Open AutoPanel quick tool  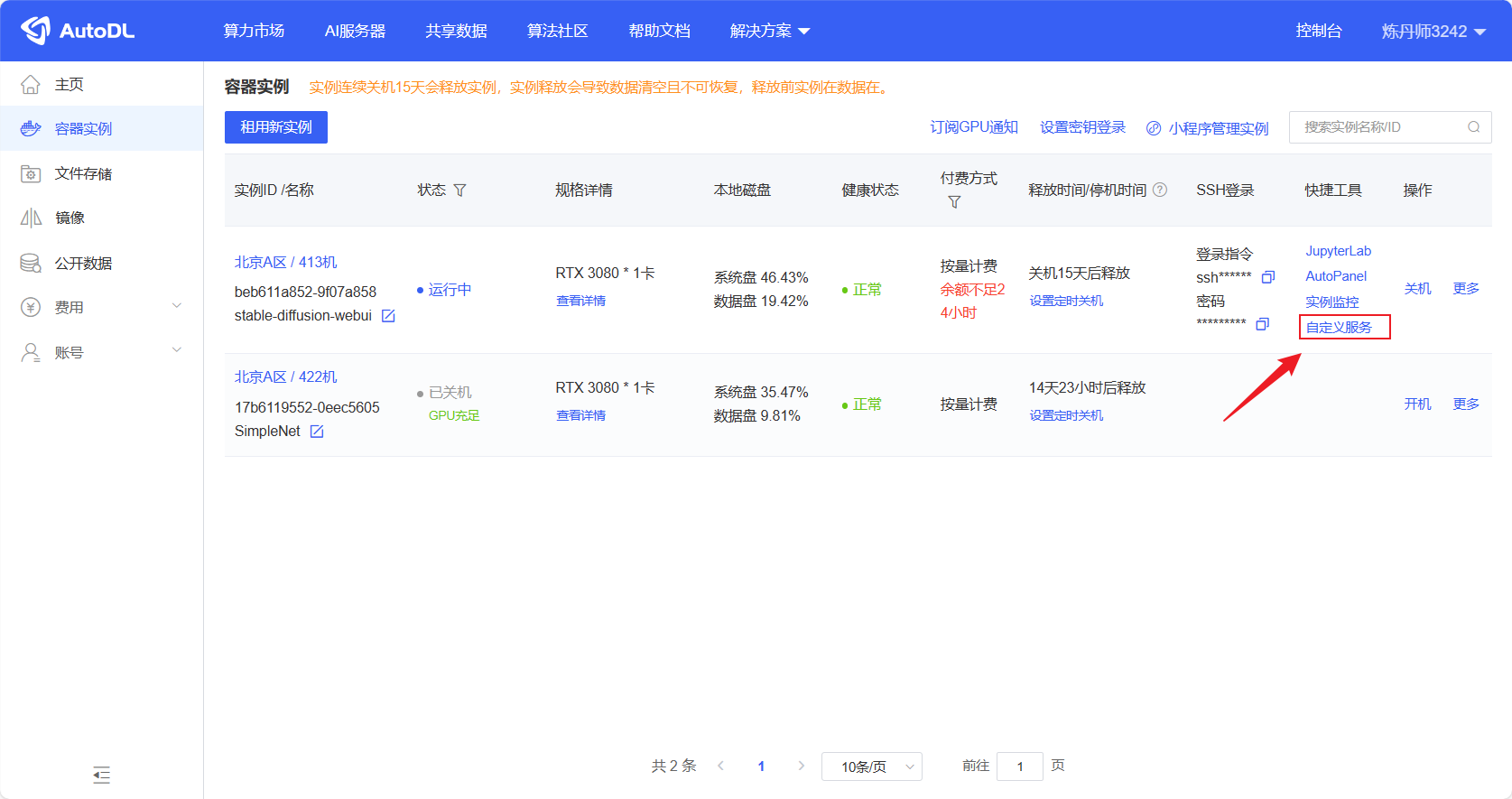point(1336,276)
